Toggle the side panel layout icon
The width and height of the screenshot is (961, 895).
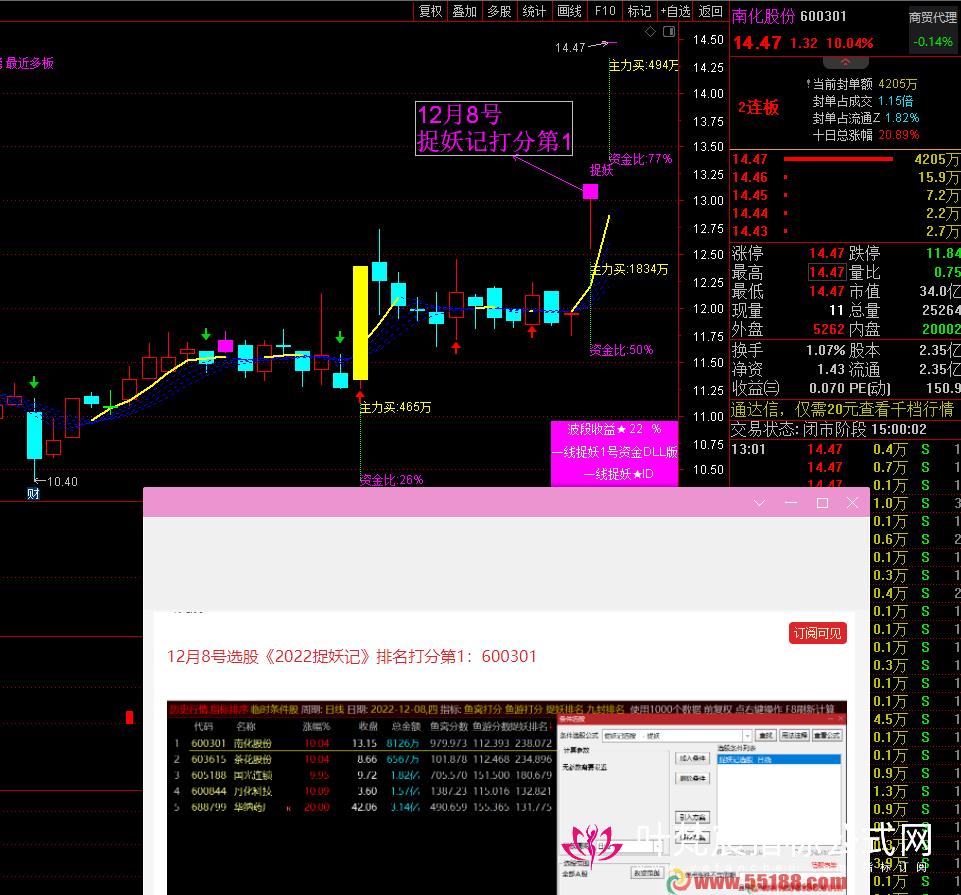pos(669,31)
